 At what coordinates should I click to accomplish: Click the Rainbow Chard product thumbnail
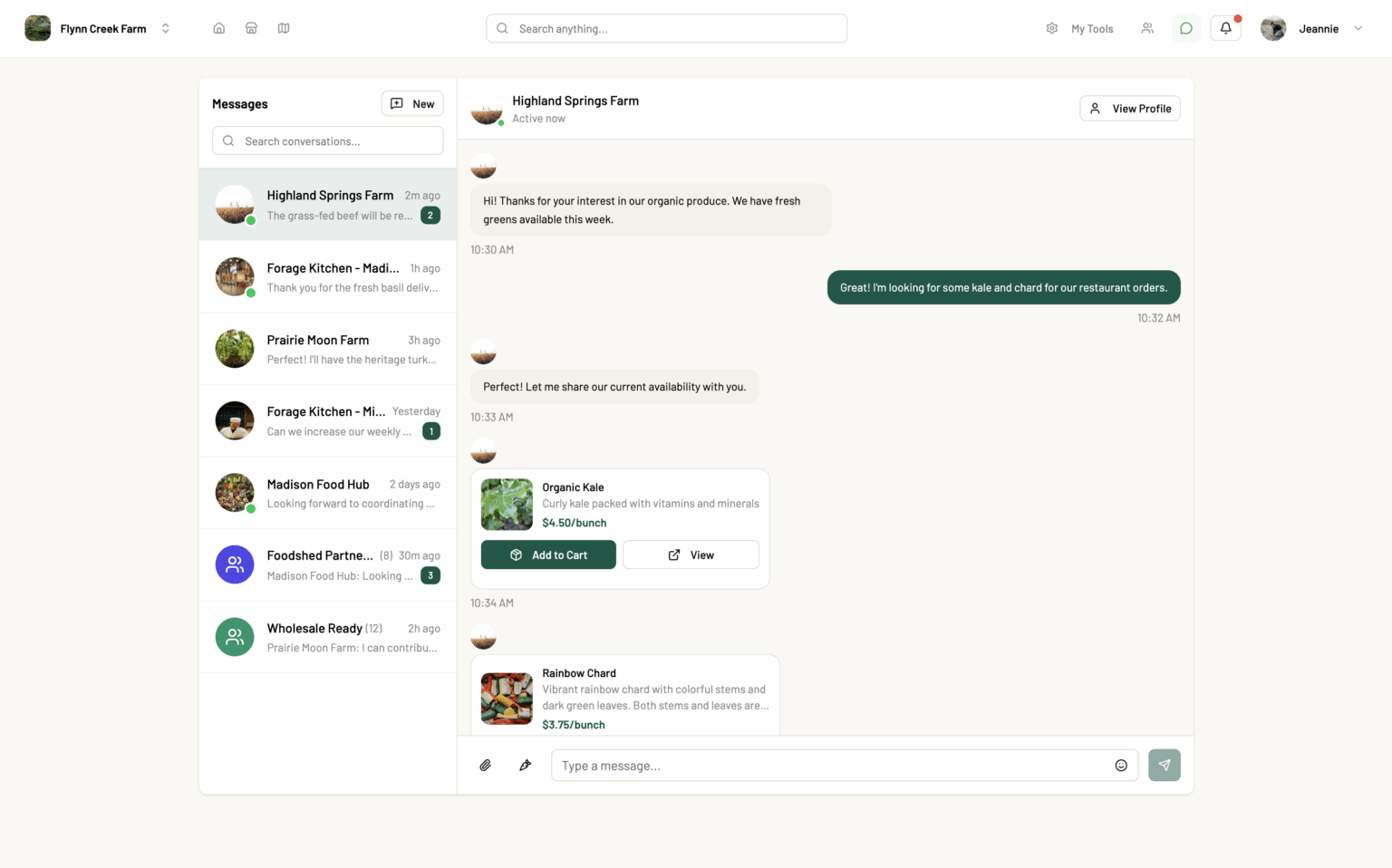[x=507, y=699]
